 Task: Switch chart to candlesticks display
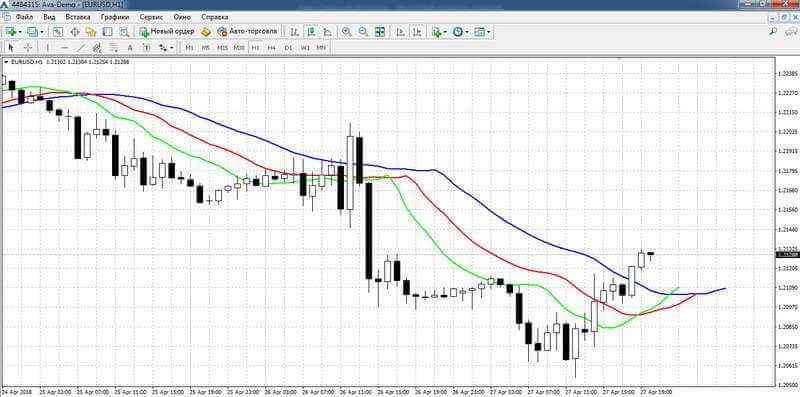[311, 32]
